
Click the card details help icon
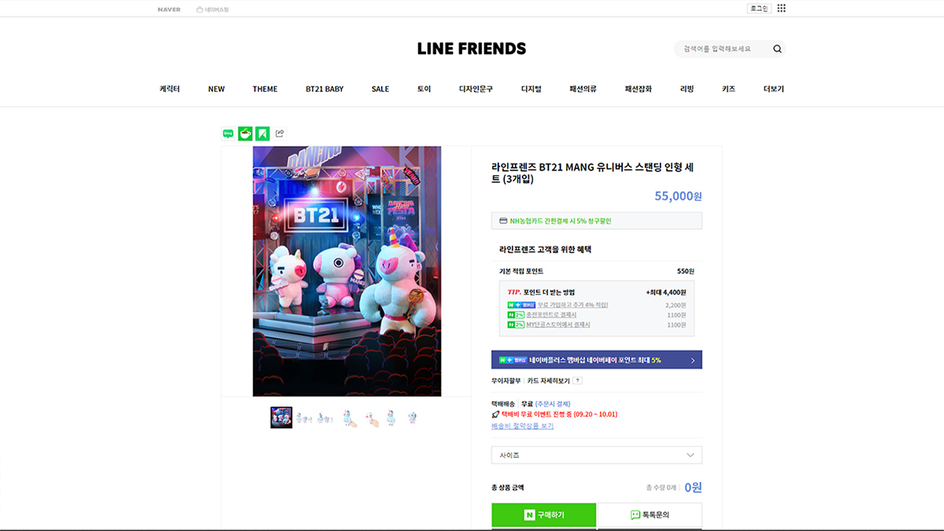(x=577, y=380)
